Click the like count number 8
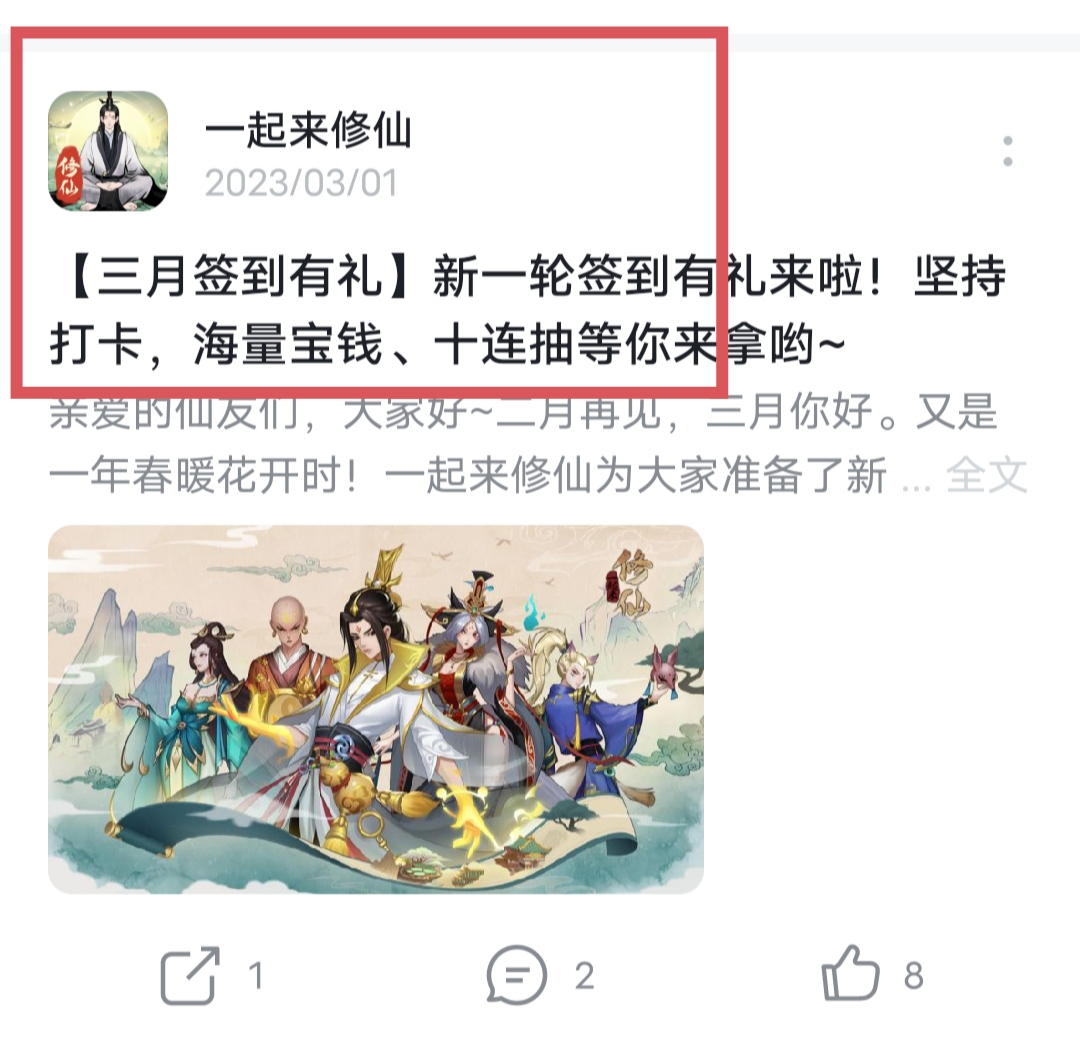Image resolution: width=1080 pixels, height=1060 pixels. click(x=913, y=976)
